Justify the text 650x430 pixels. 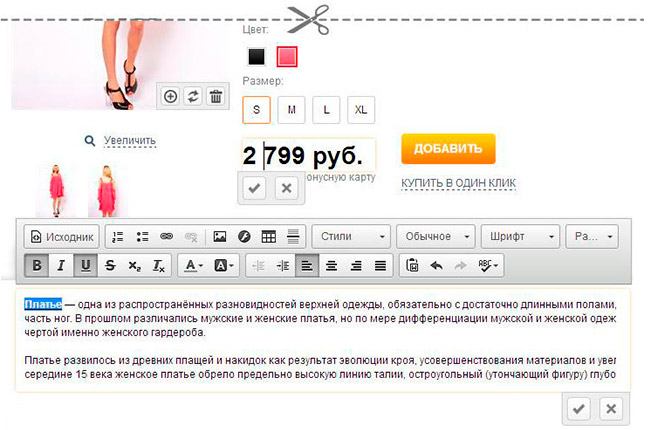pos(380,266)
